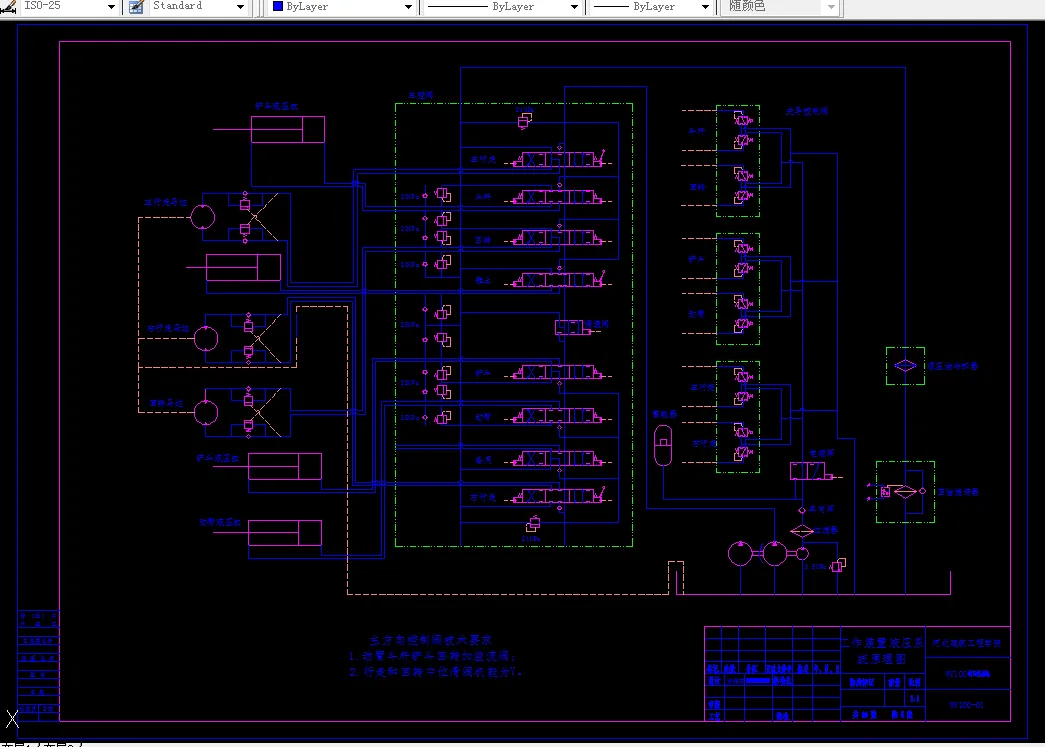This screenshot has height=747, width=1045.
Task: Select the left hydraulic pump circle symbol
Action: click(740, 554)
